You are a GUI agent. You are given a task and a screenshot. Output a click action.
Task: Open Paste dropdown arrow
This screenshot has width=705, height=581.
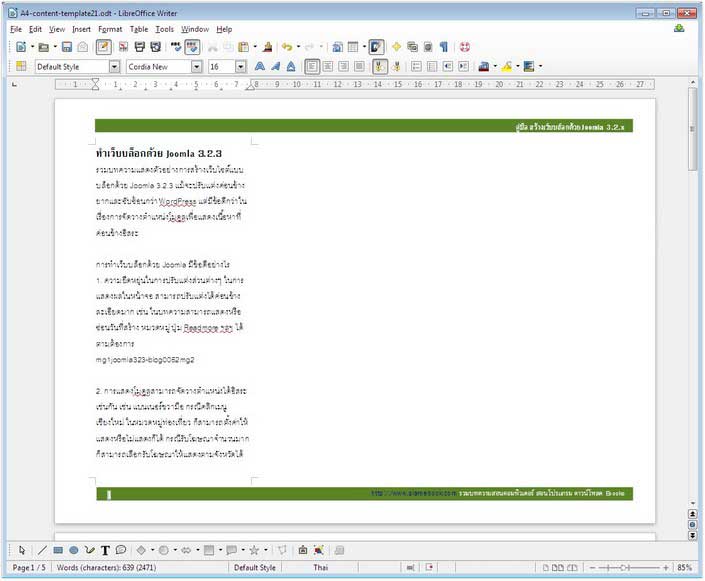pos(255,47)
